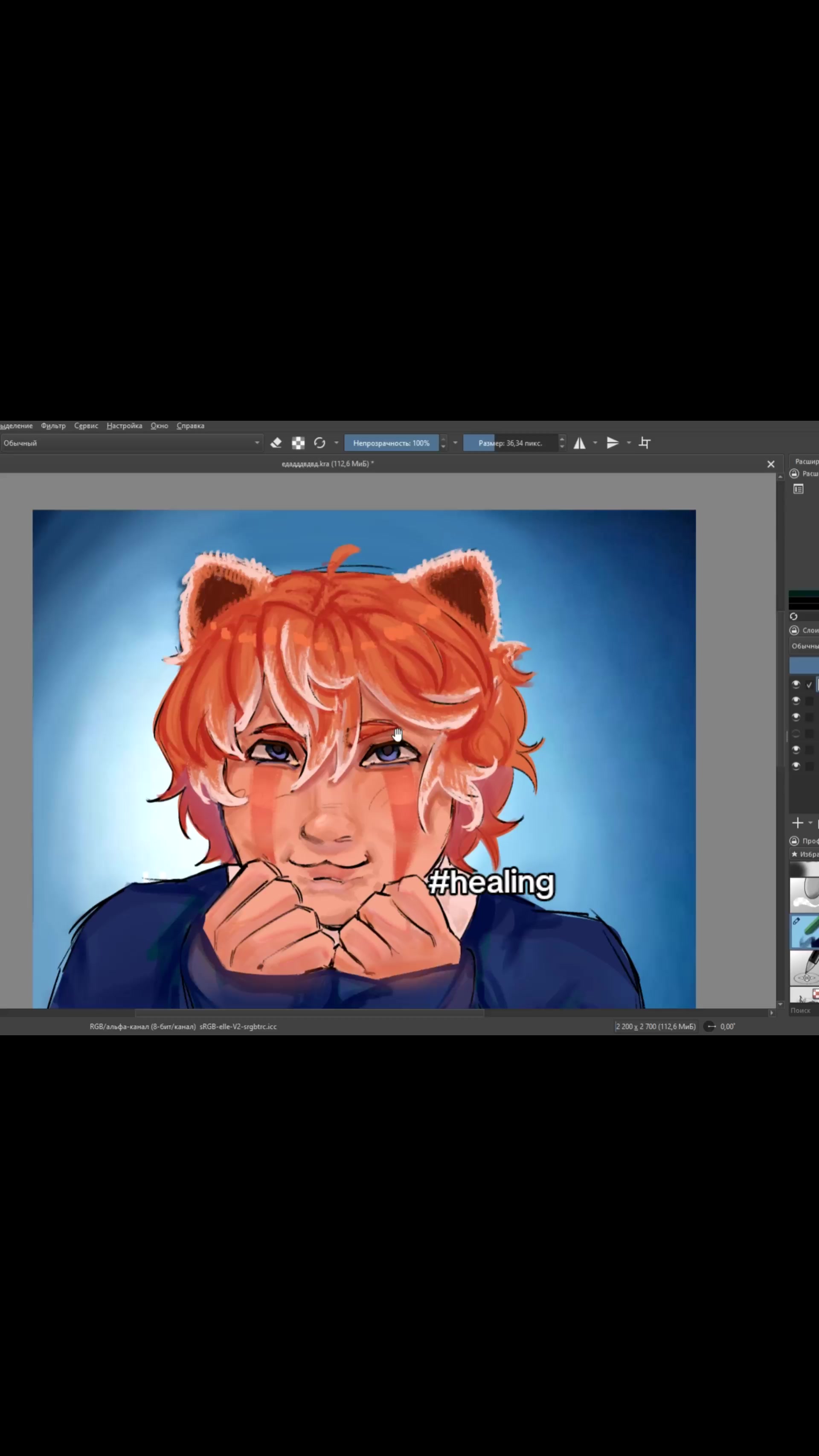Open dropdown arrow right of opacity slider
Screen dimensions: 819x1456
(x=455, y=443)
